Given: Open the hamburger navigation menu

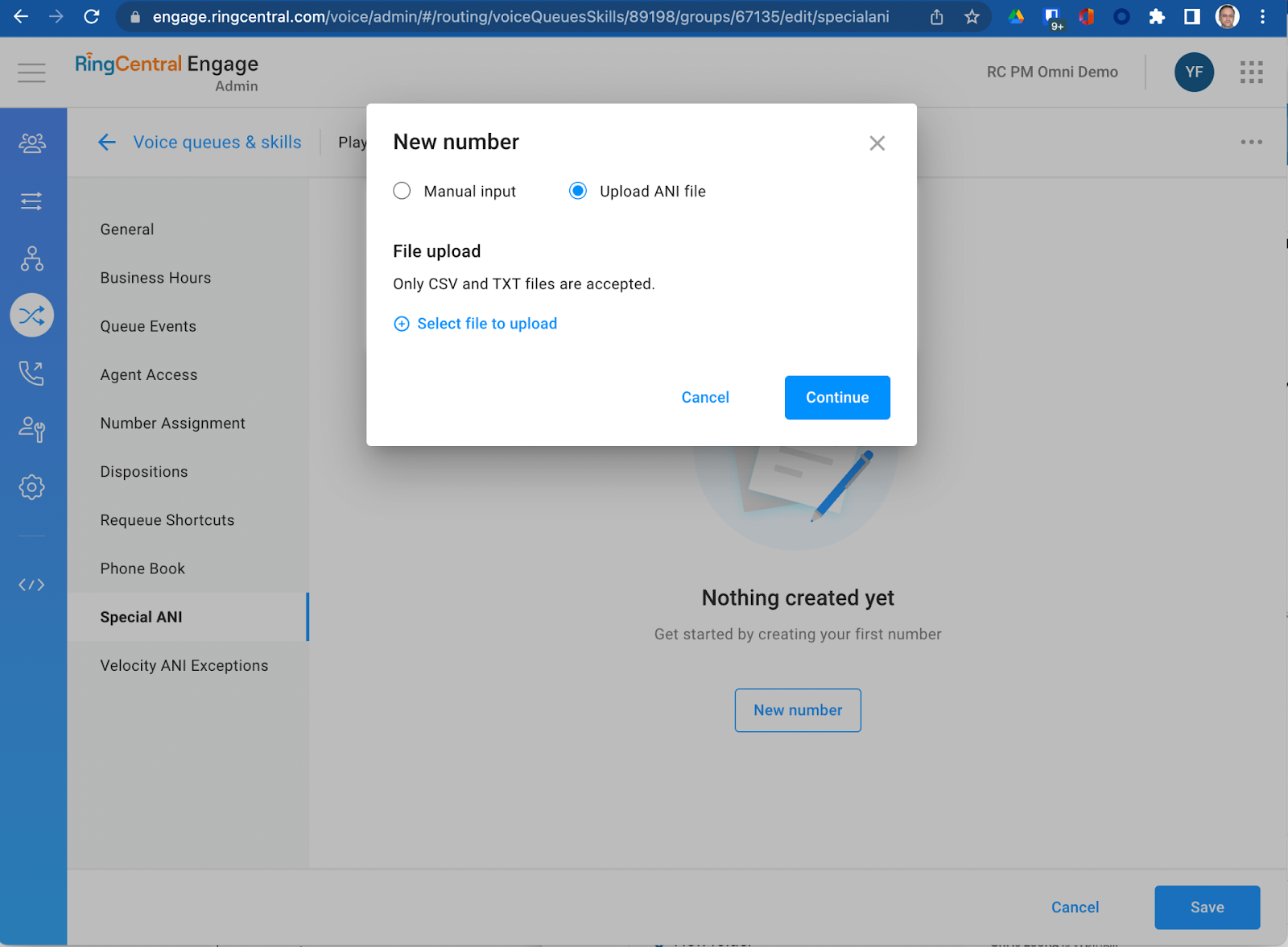Looking at the screenshot, I should [31, 72].
